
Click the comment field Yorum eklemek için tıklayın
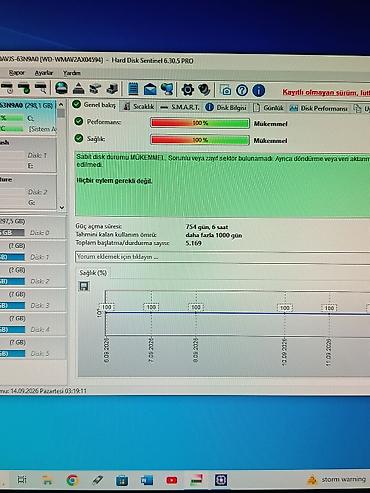[x=223, y=257]
